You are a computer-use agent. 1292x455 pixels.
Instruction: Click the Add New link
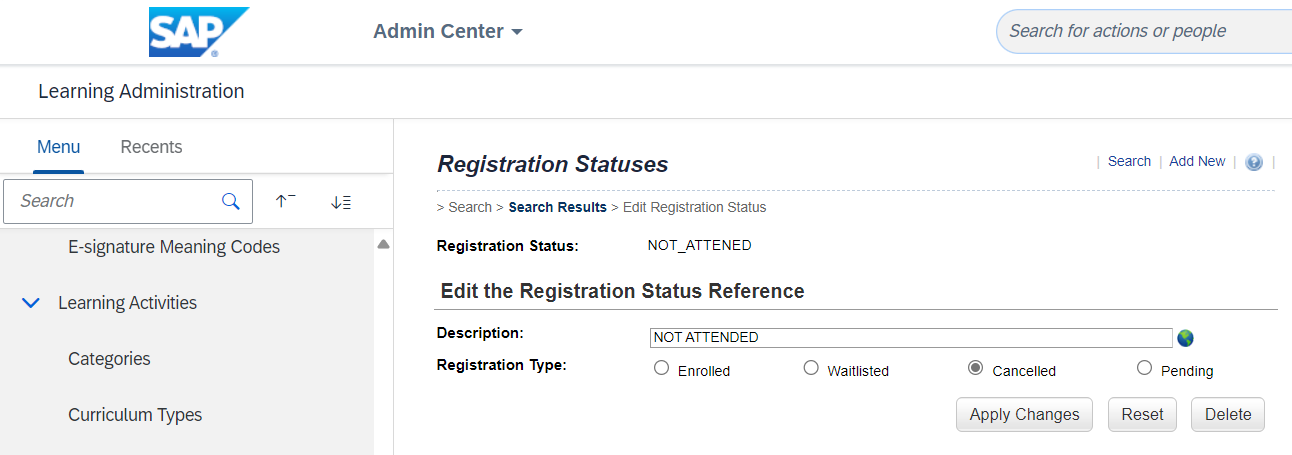click(x=1197, y=161)
